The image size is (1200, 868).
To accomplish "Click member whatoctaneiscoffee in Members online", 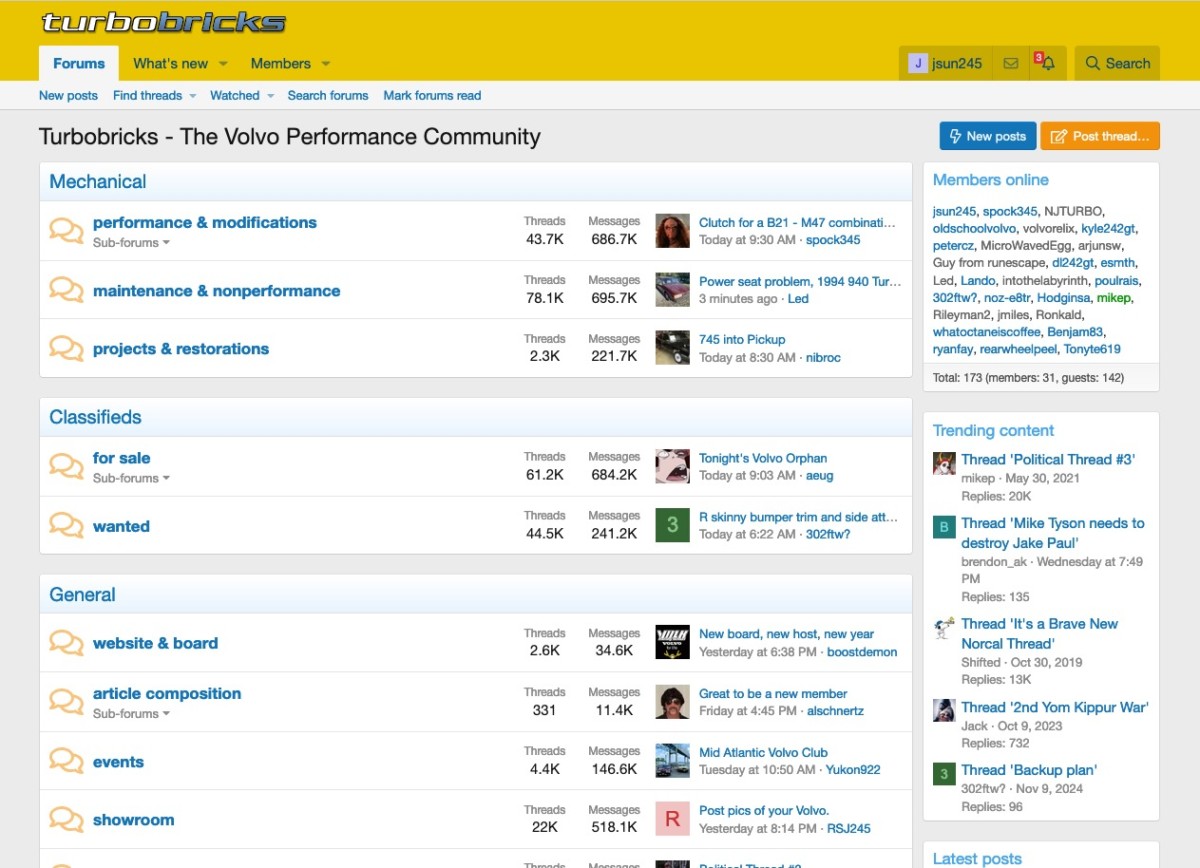I will tap(986, 332).
